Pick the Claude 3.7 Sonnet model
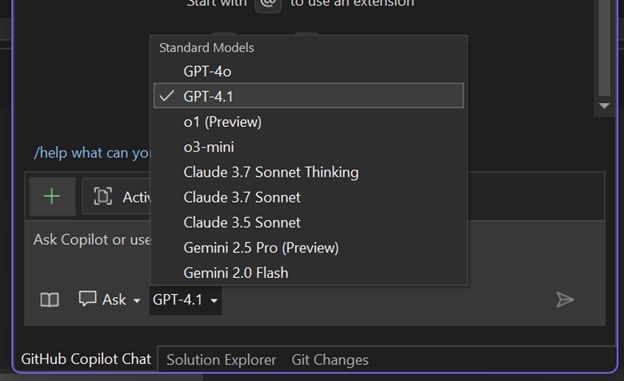Viewport: 624px width, 381px height. tap(308, 197)
